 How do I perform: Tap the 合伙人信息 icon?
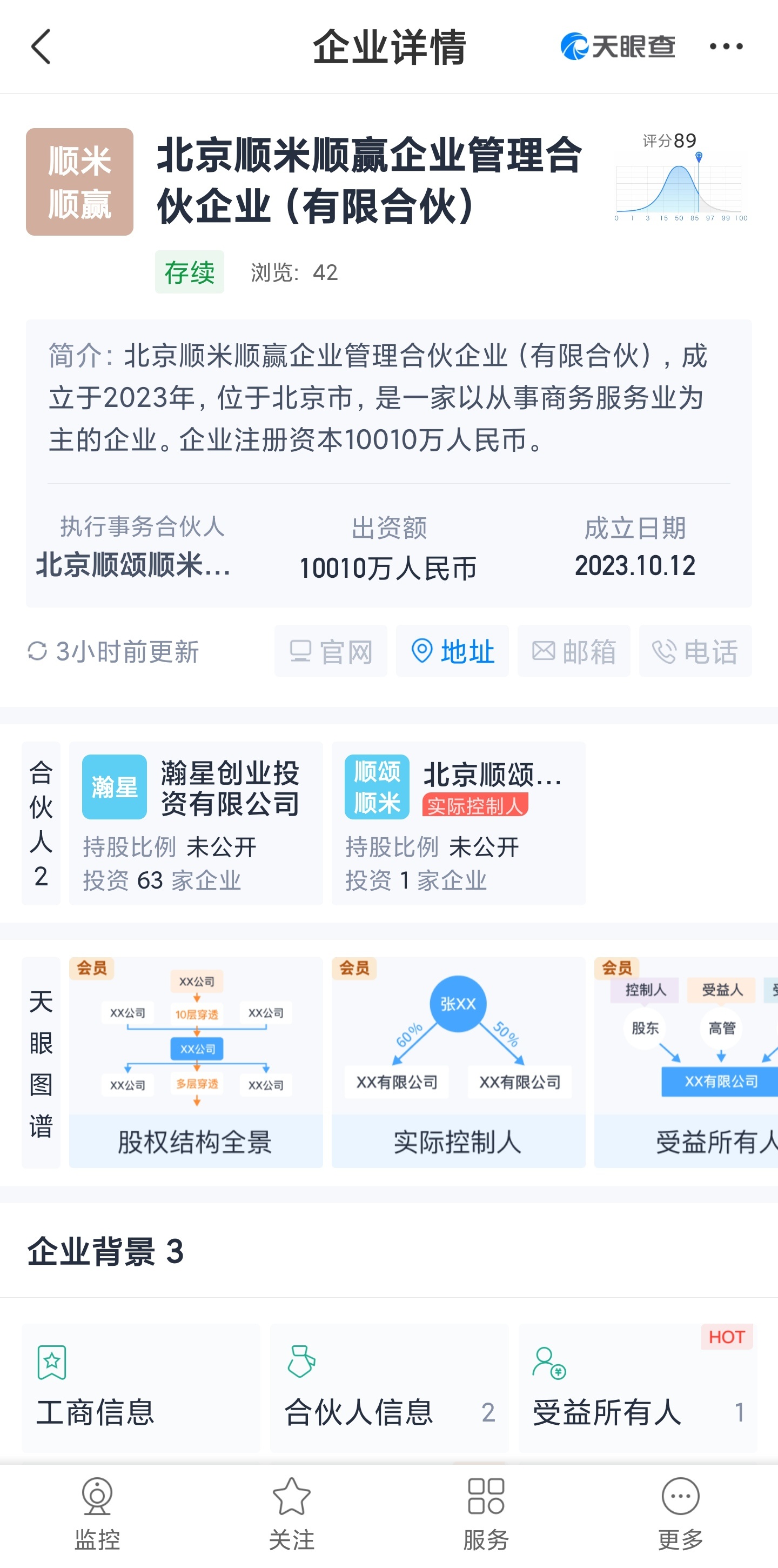(301, 1362)
